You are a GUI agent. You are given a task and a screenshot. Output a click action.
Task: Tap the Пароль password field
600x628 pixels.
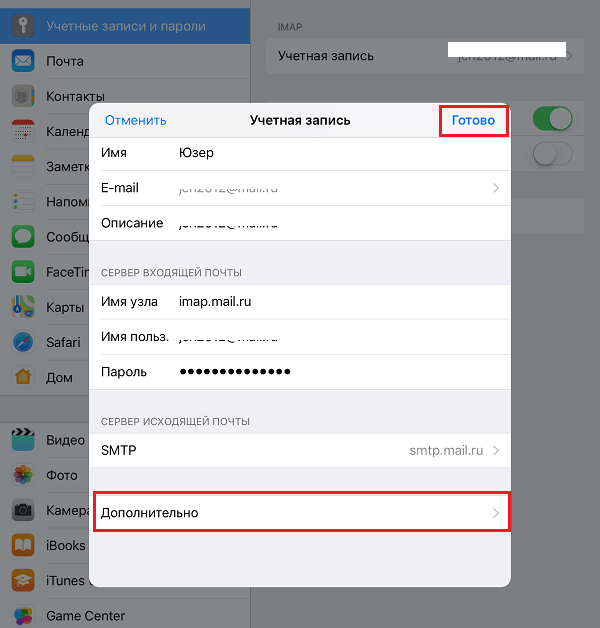click(x=300, y=372)
